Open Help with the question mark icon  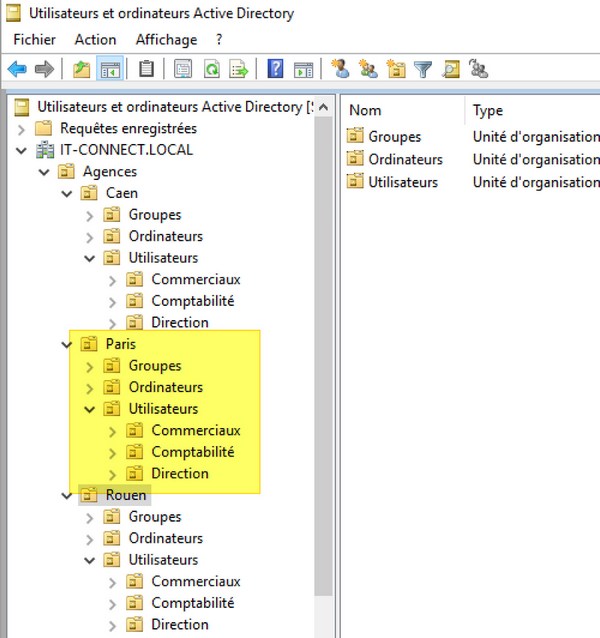(x=276, y=69)
